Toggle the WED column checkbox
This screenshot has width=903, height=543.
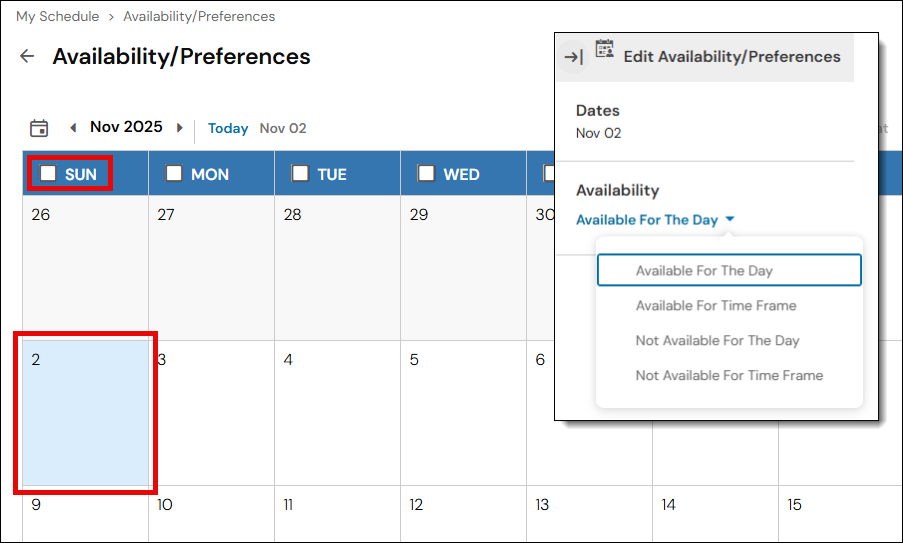pyautogui.click(x=426, y=173)
